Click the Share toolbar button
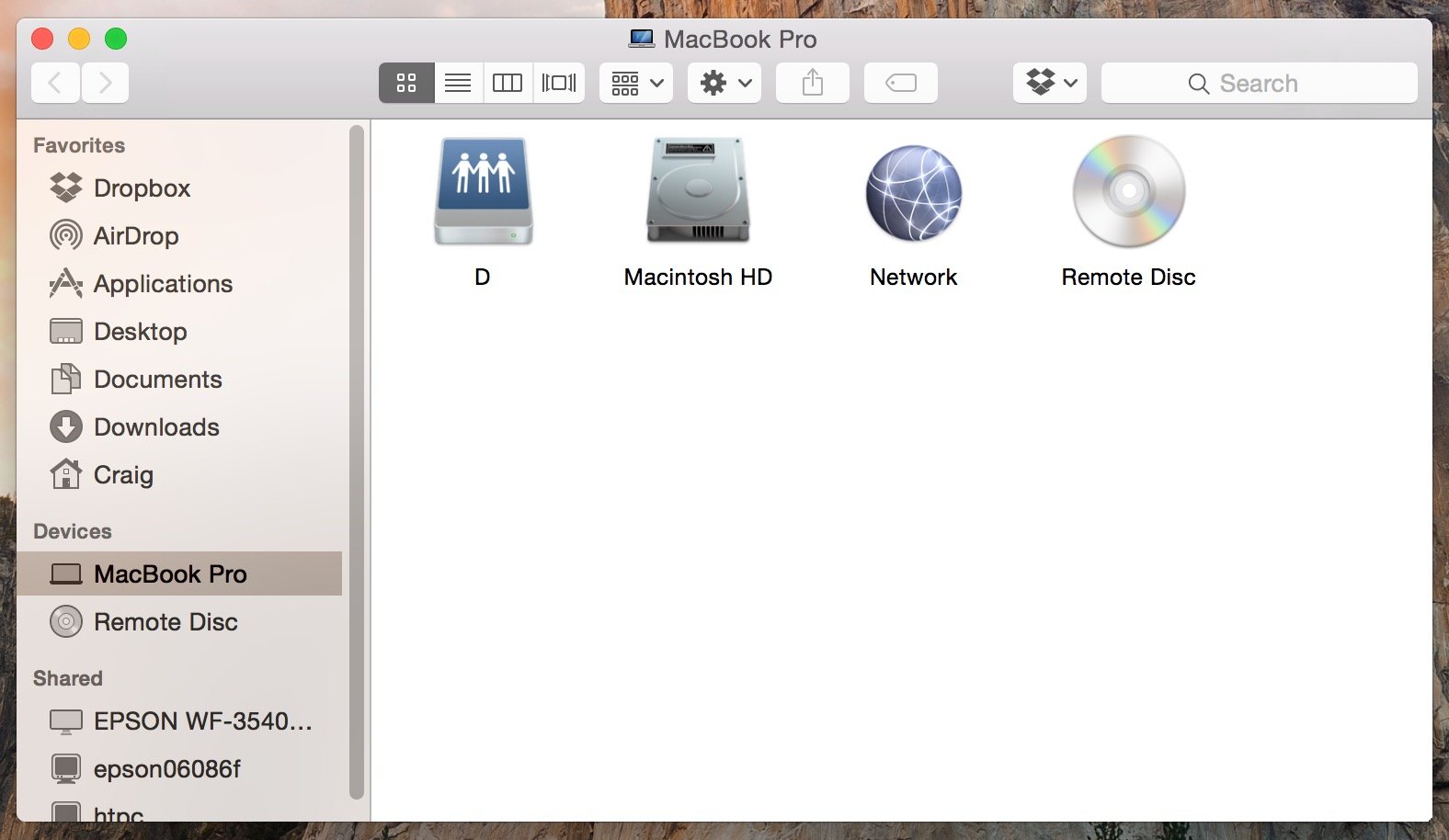The image size is (1449, 840). point(813,83)
